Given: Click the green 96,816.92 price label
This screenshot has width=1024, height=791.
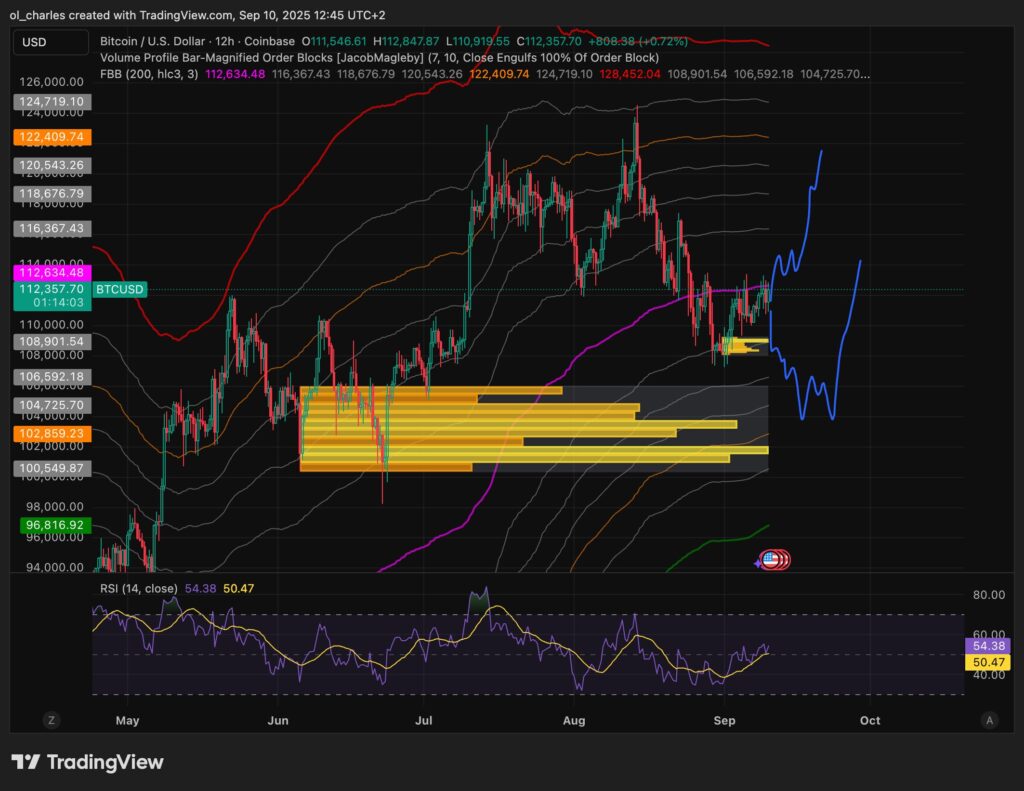Looking at the screenshot, I should click(55, 524).
